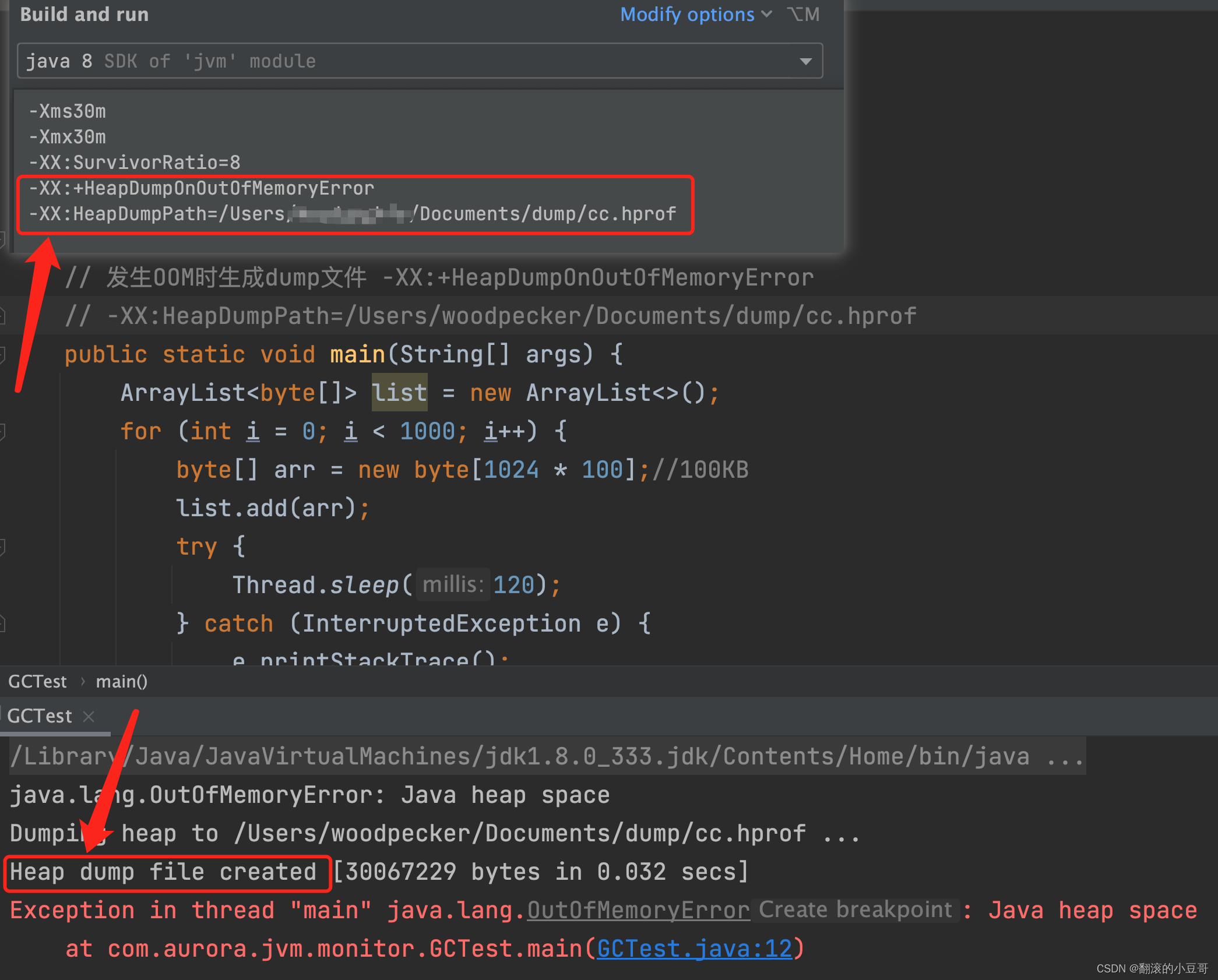Click the 发生OOM时生成dump文件 comment line

point(439,277)
